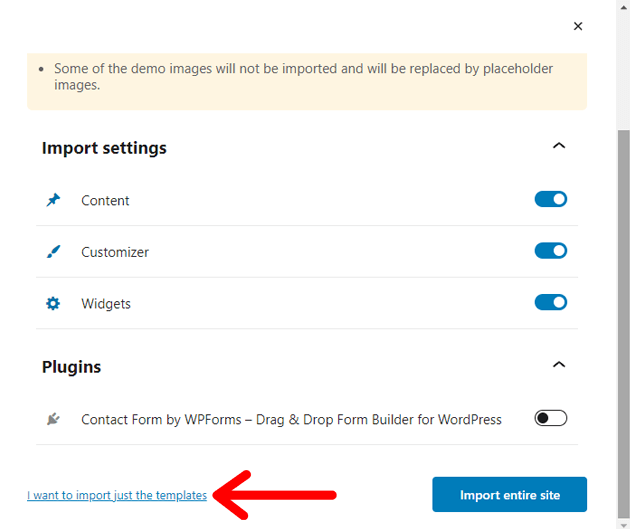Click the Import settings heading

click(104, 148)
